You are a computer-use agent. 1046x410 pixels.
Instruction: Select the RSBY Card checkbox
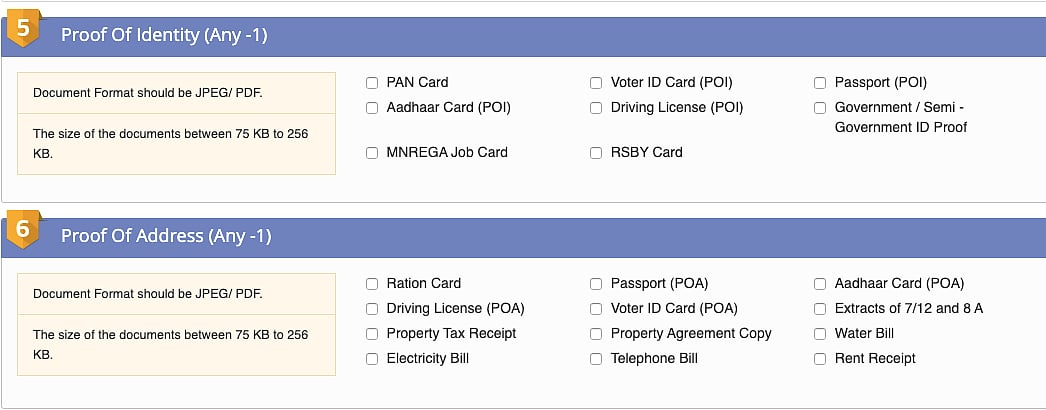tap(596, 153)
